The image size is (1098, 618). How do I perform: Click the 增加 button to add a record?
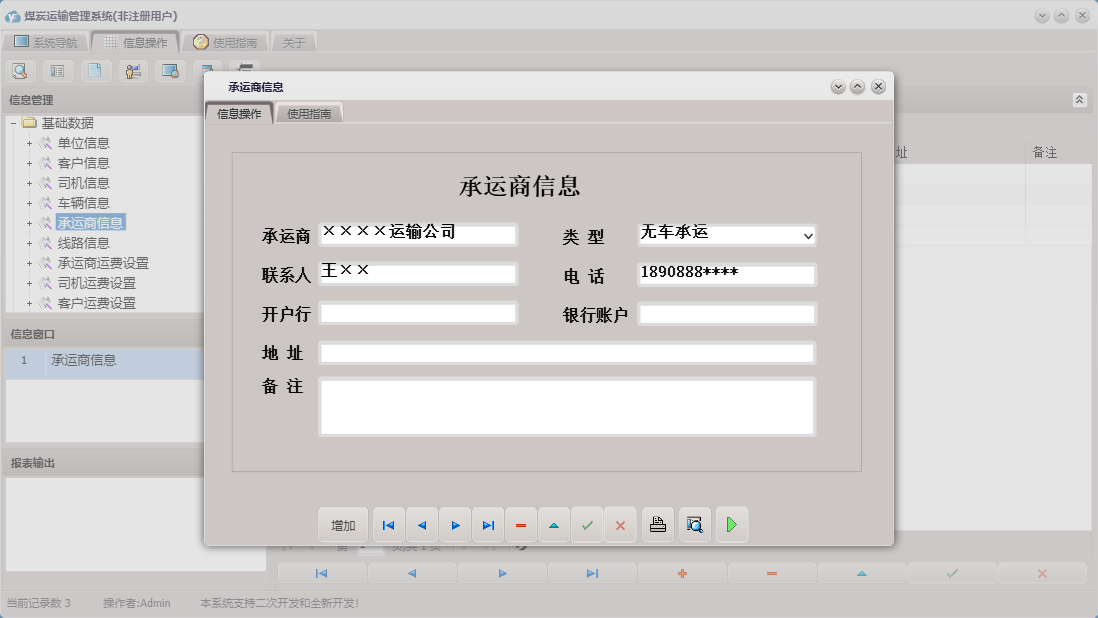tap(343, 524)
